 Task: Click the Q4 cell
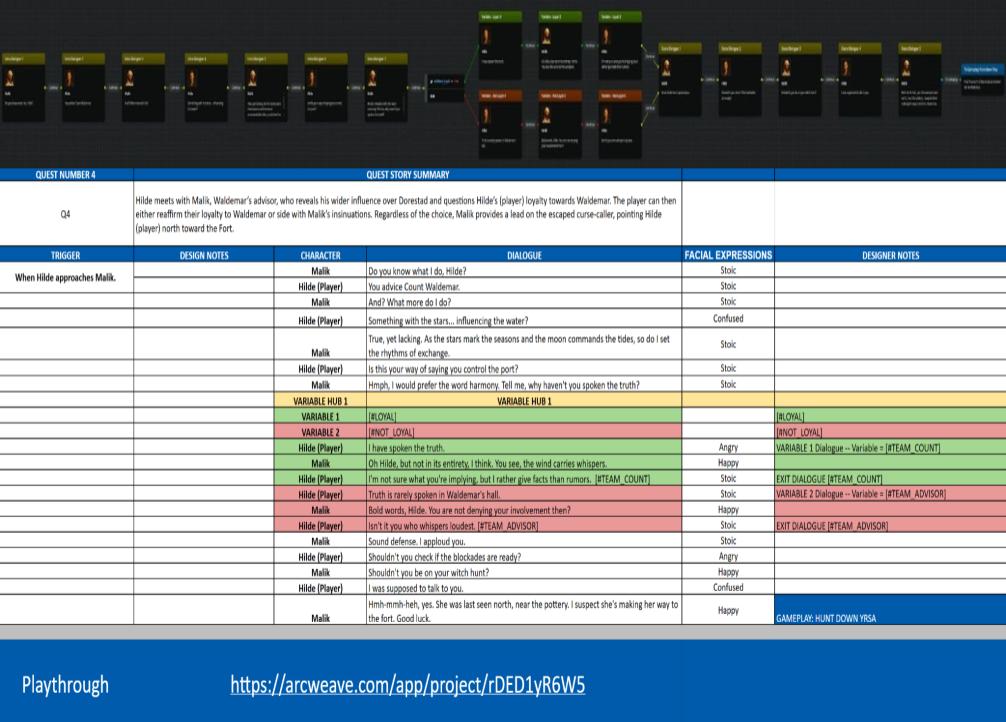(66, 213)
